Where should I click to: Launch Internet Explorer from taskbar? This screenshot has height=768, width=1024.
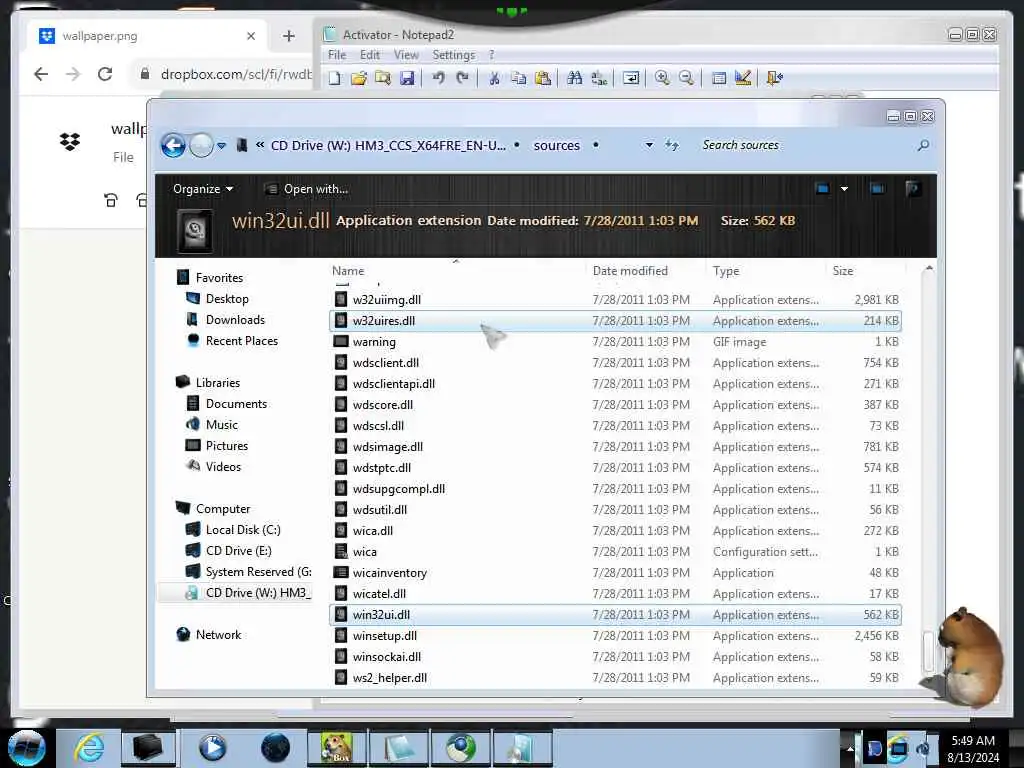(x=89, y=748)
